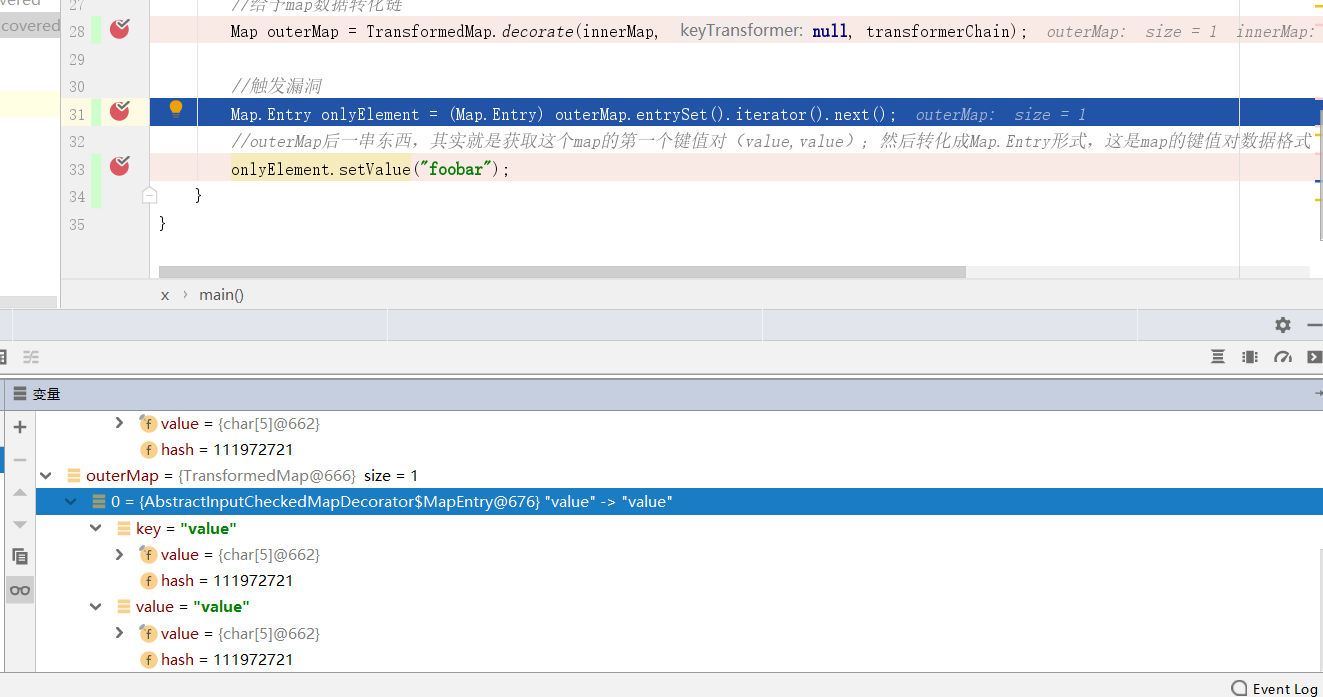Click the onlyElement.setValue("foobar") code line
The height and width of the screenshot is (697, 1323).
click(370, 169)
